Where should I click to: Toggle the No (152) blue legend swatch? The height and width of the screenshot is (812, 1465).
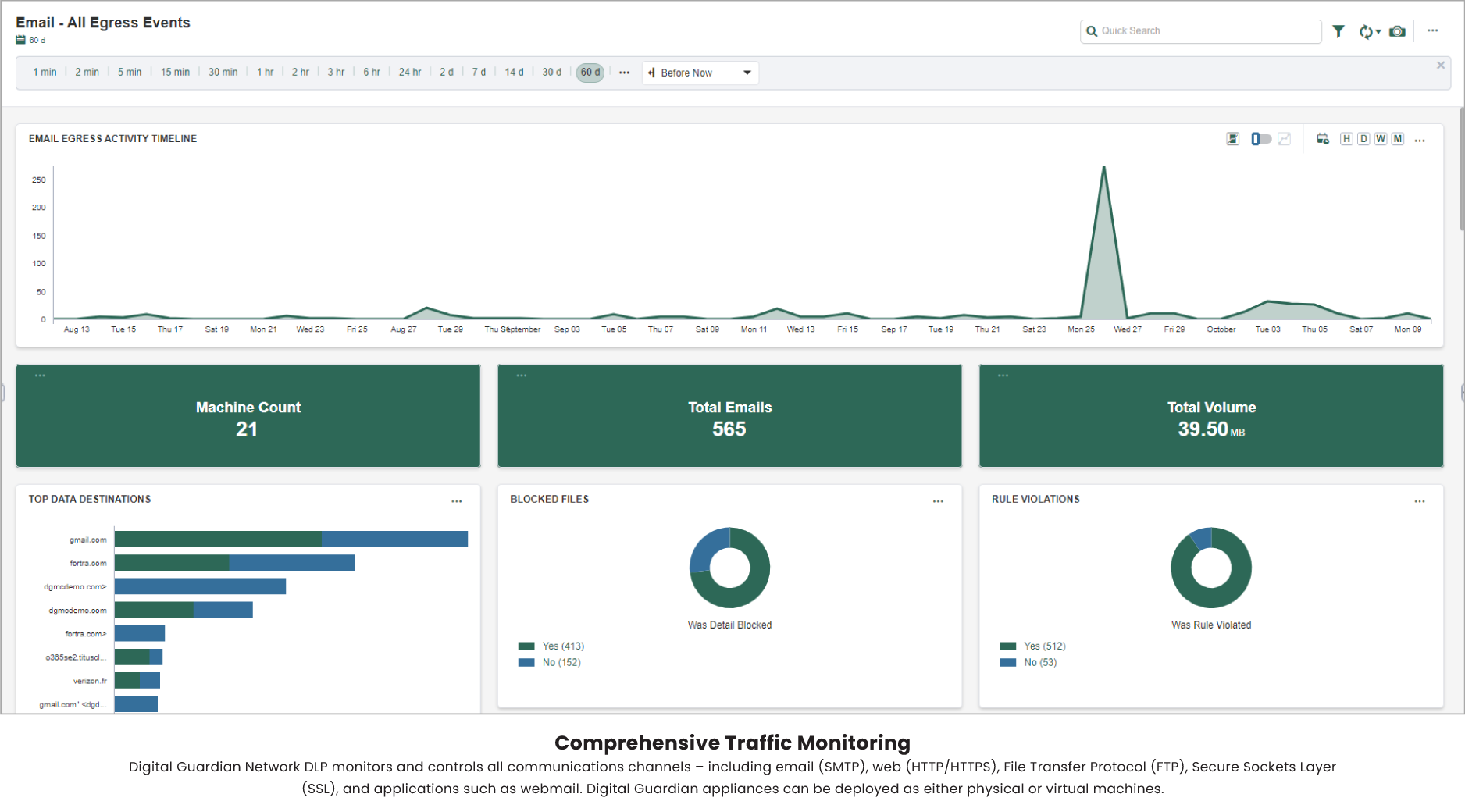pyautogui.click(x=526, y=663)
